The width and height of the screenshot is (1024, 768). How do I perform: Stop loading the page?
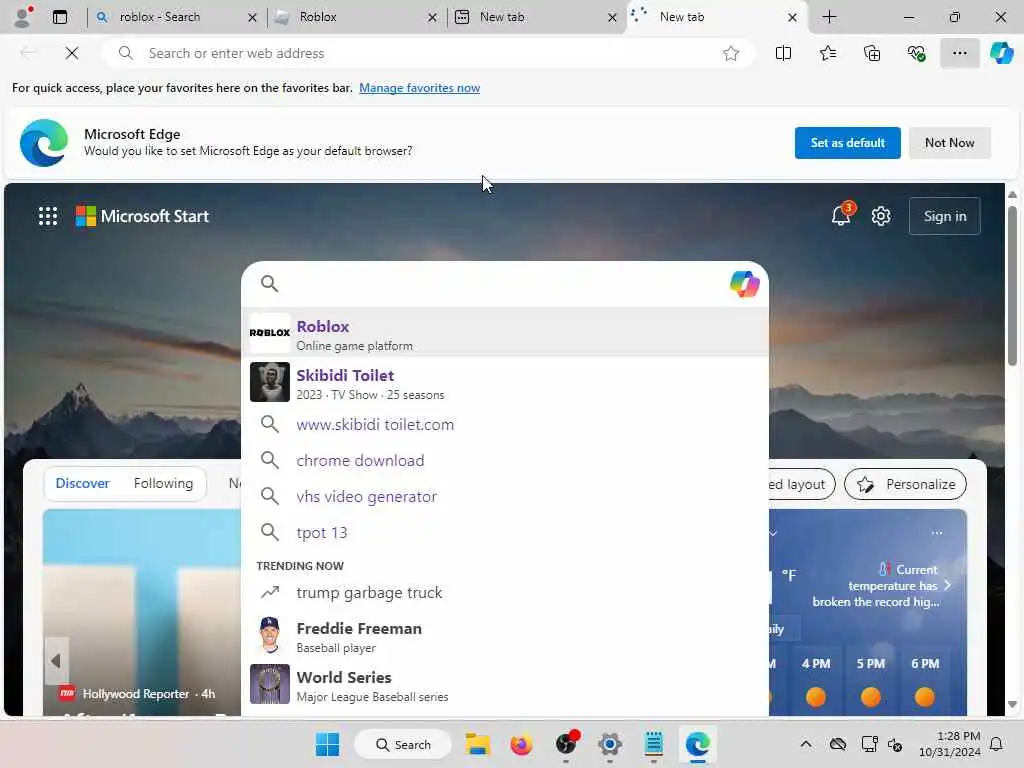pos(72,53)
